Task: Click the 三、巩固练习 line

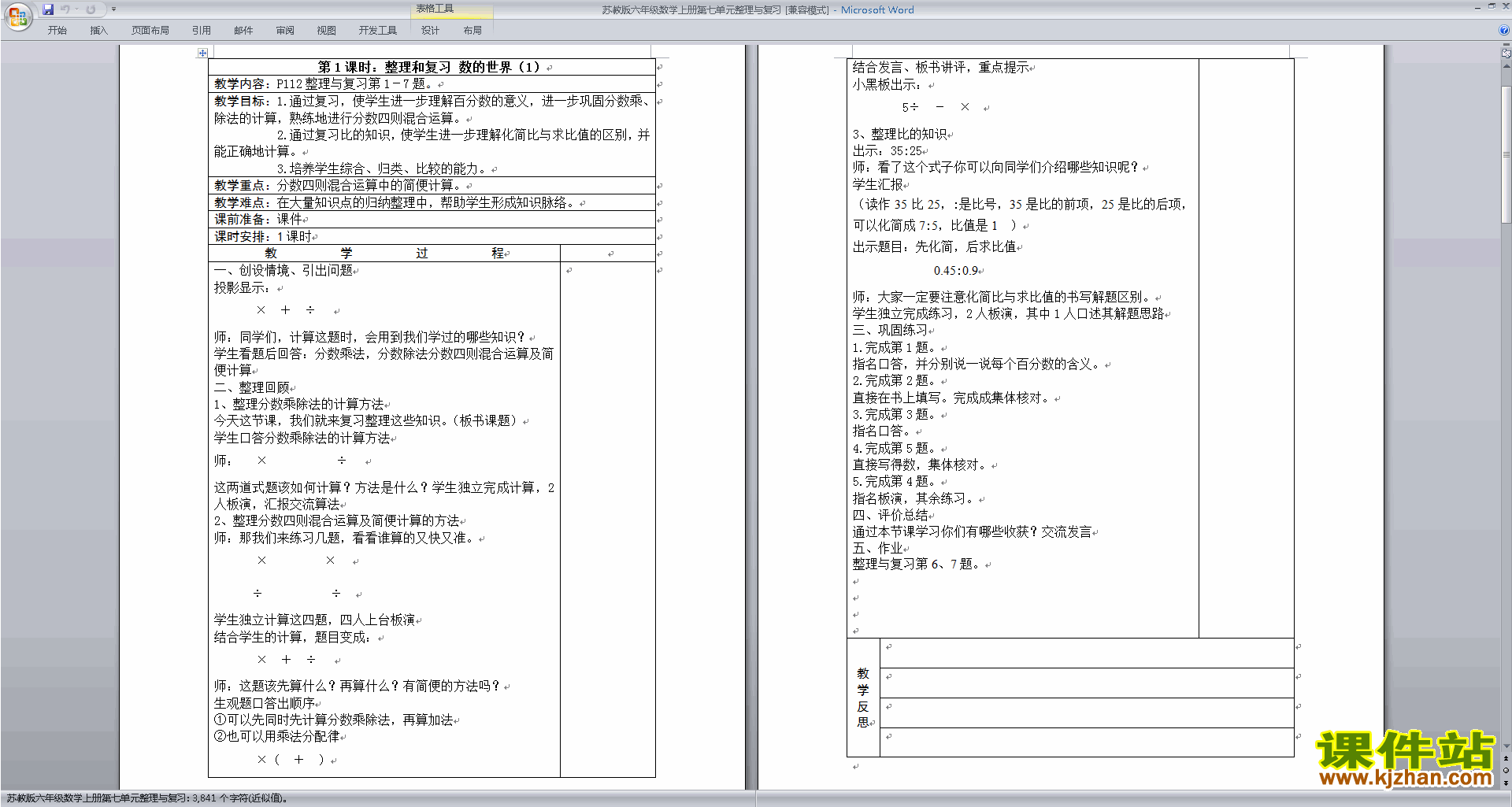Action: (x=891, y=330)
